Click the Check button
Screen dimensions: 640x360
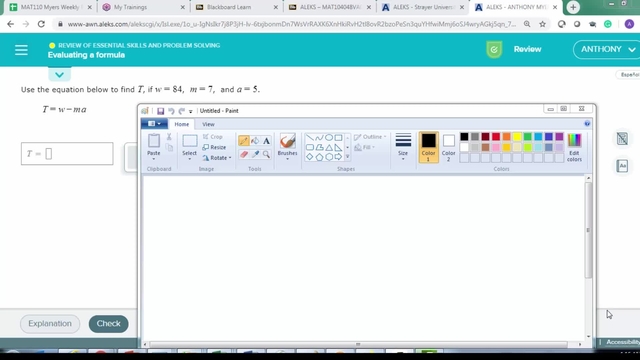109,324
